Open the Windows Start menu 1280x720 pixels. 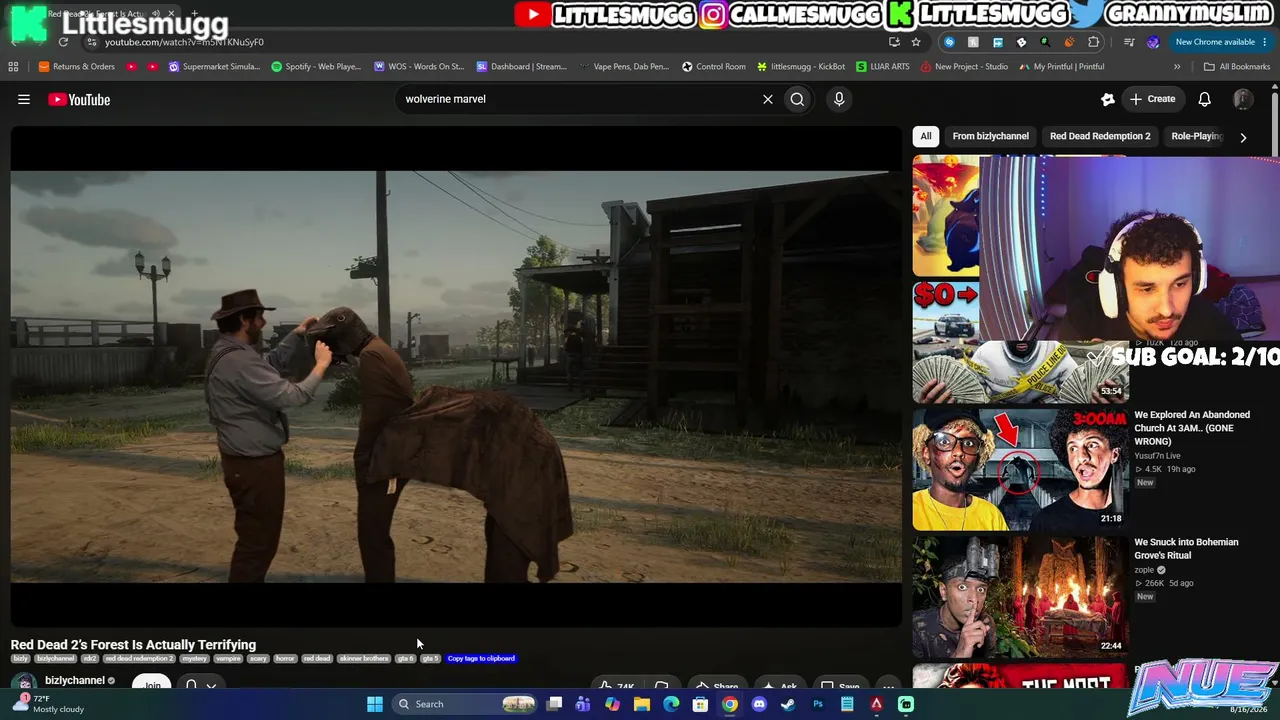click(x=375, y=704)
